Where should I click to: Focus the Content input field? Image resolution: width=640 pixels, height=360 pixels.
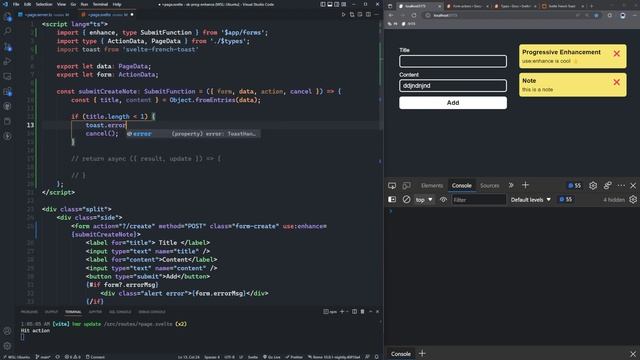[x=453, y=86]
